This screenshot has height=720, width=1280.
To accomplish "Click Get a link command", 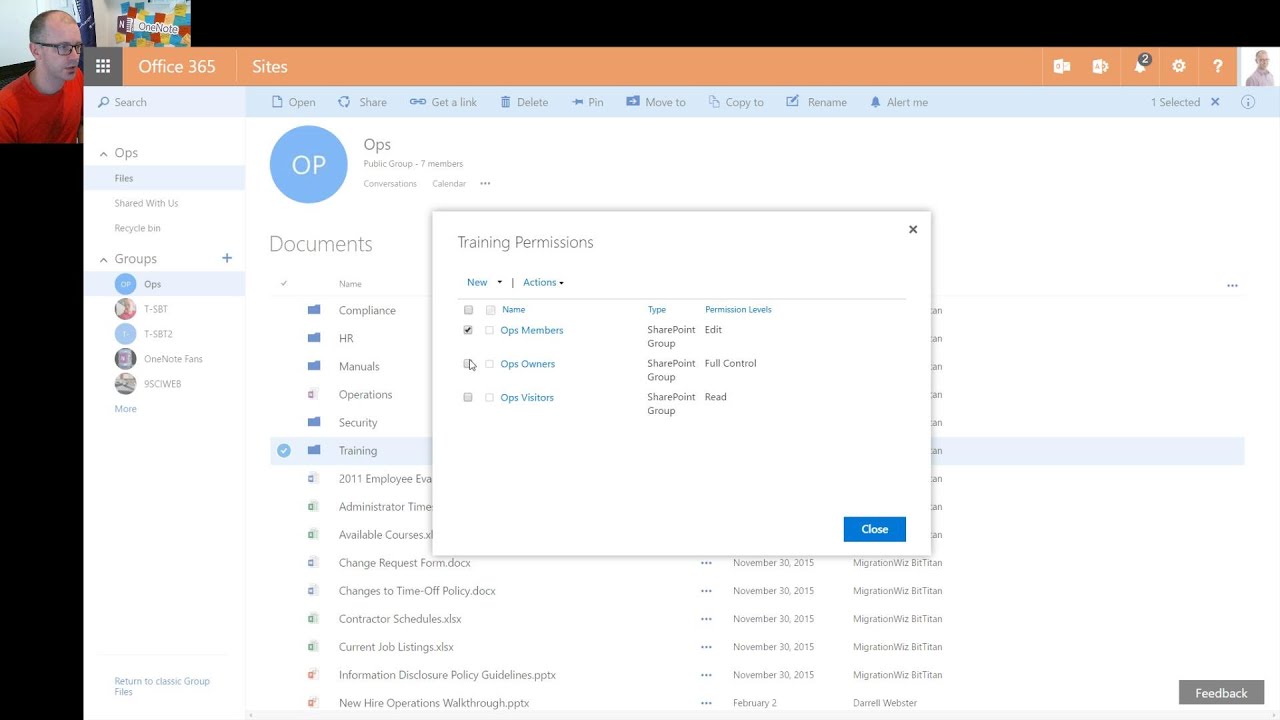I will (443, 102).
